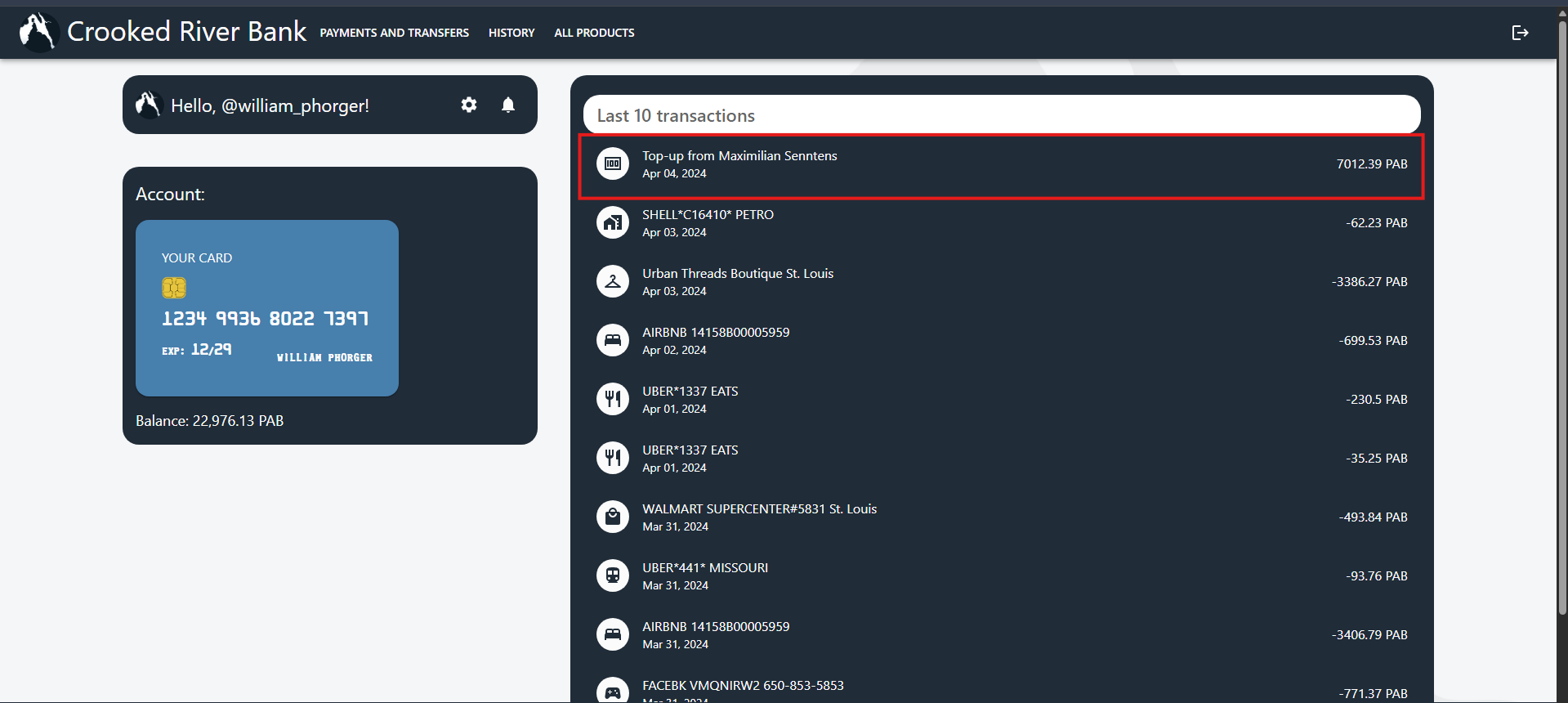1568x703 pixels.
Task: Click SHELL petrol transaction icon
Action: pos(613,222)
